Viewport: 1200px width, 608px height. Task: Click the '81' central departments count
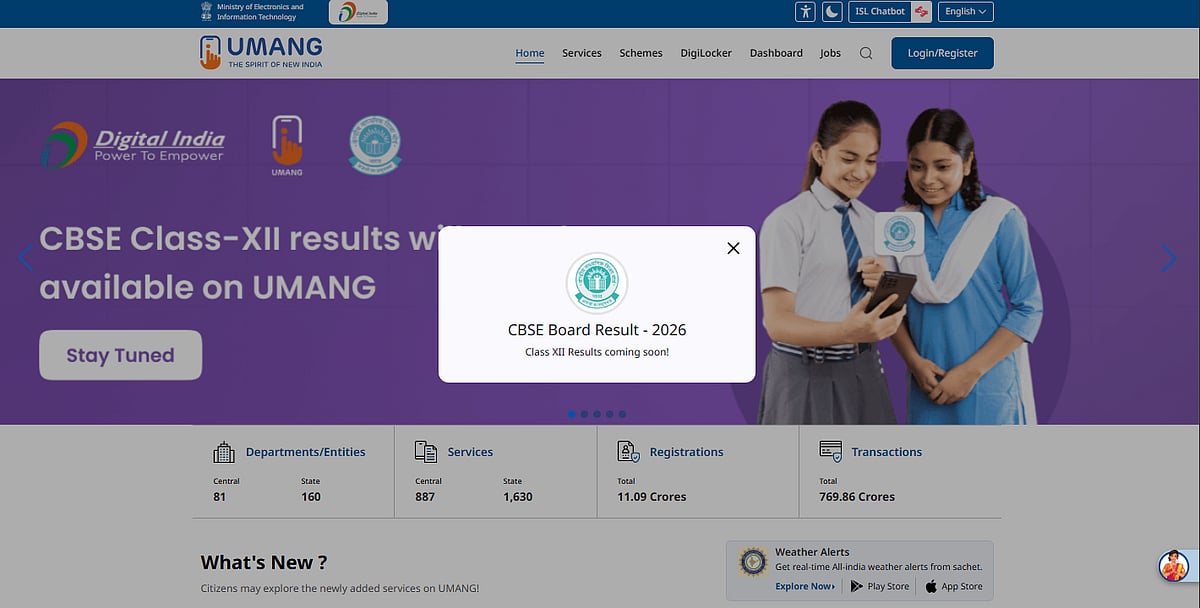[220, 496]
